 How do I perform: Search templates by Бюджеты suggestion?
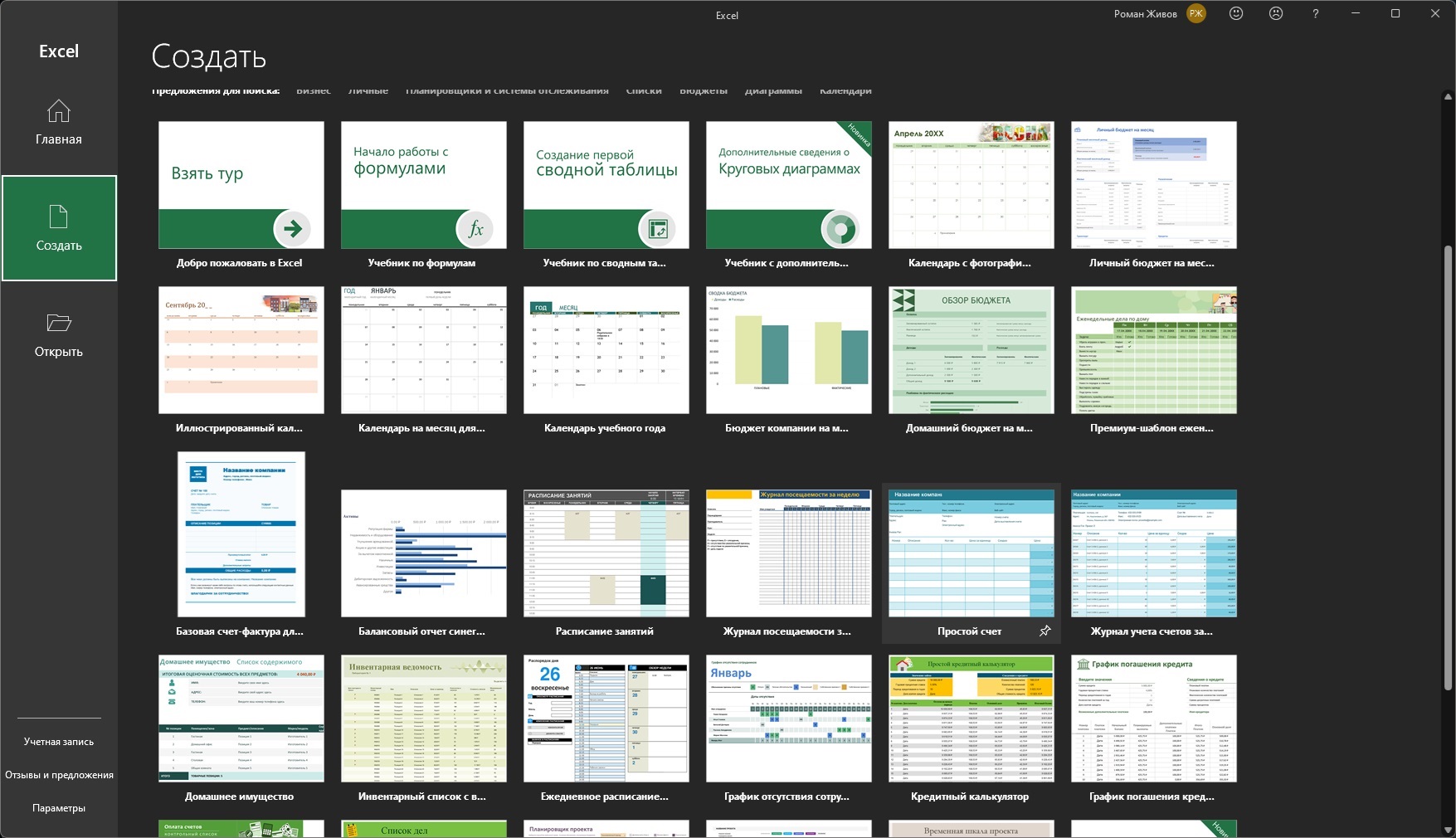pyautogui.click(x=704, y=90)
